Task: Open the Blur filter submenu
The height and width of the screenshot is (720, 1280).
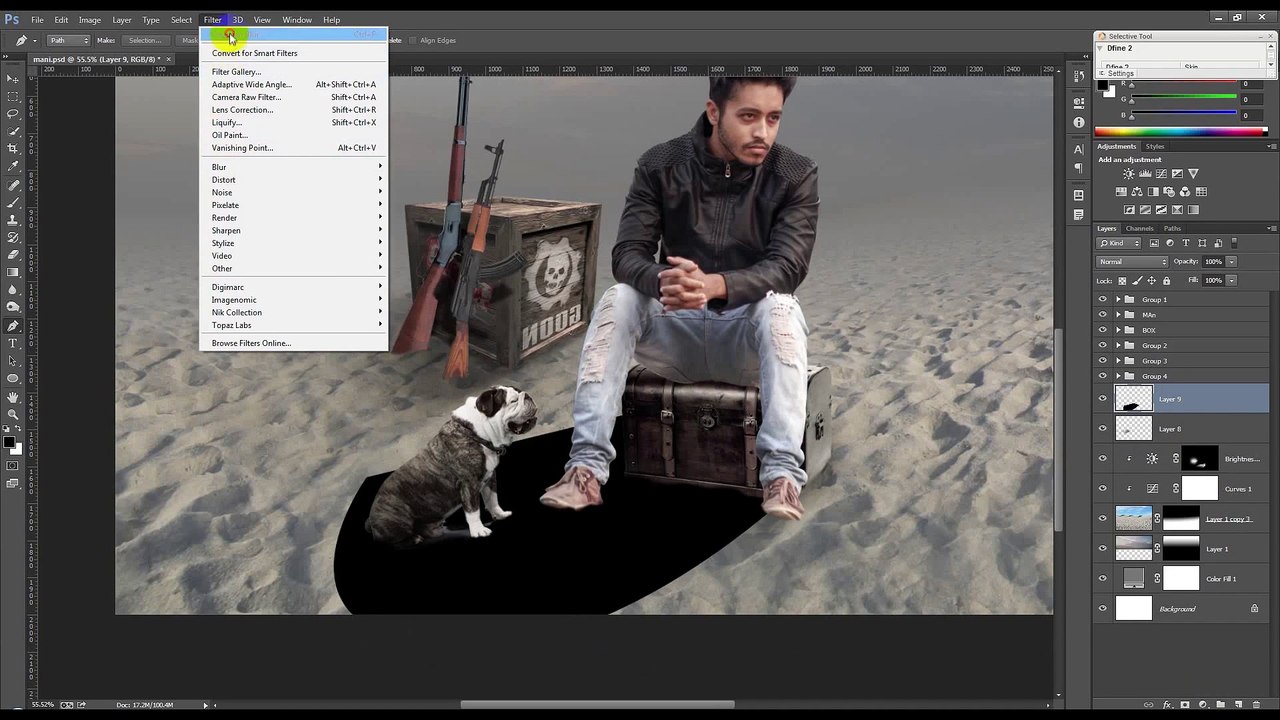Action: [294, 167]
